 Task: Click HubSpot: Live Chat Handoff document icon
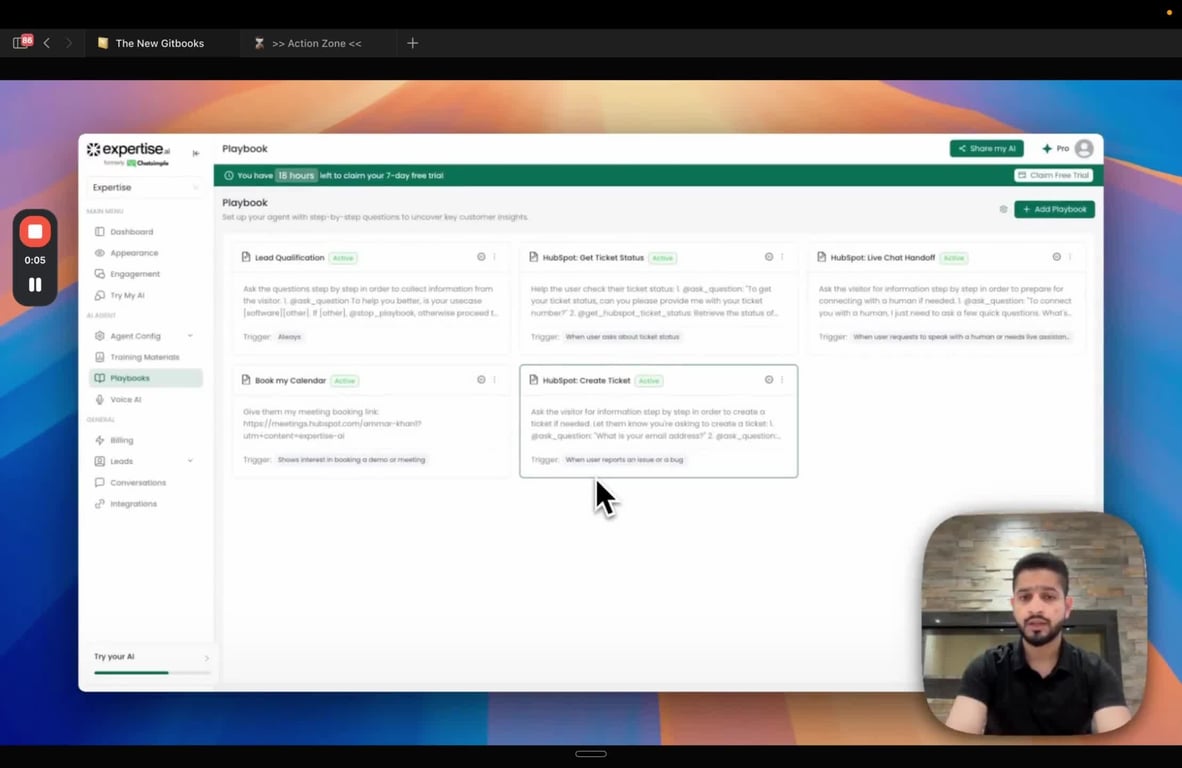[x=822, y=257]
